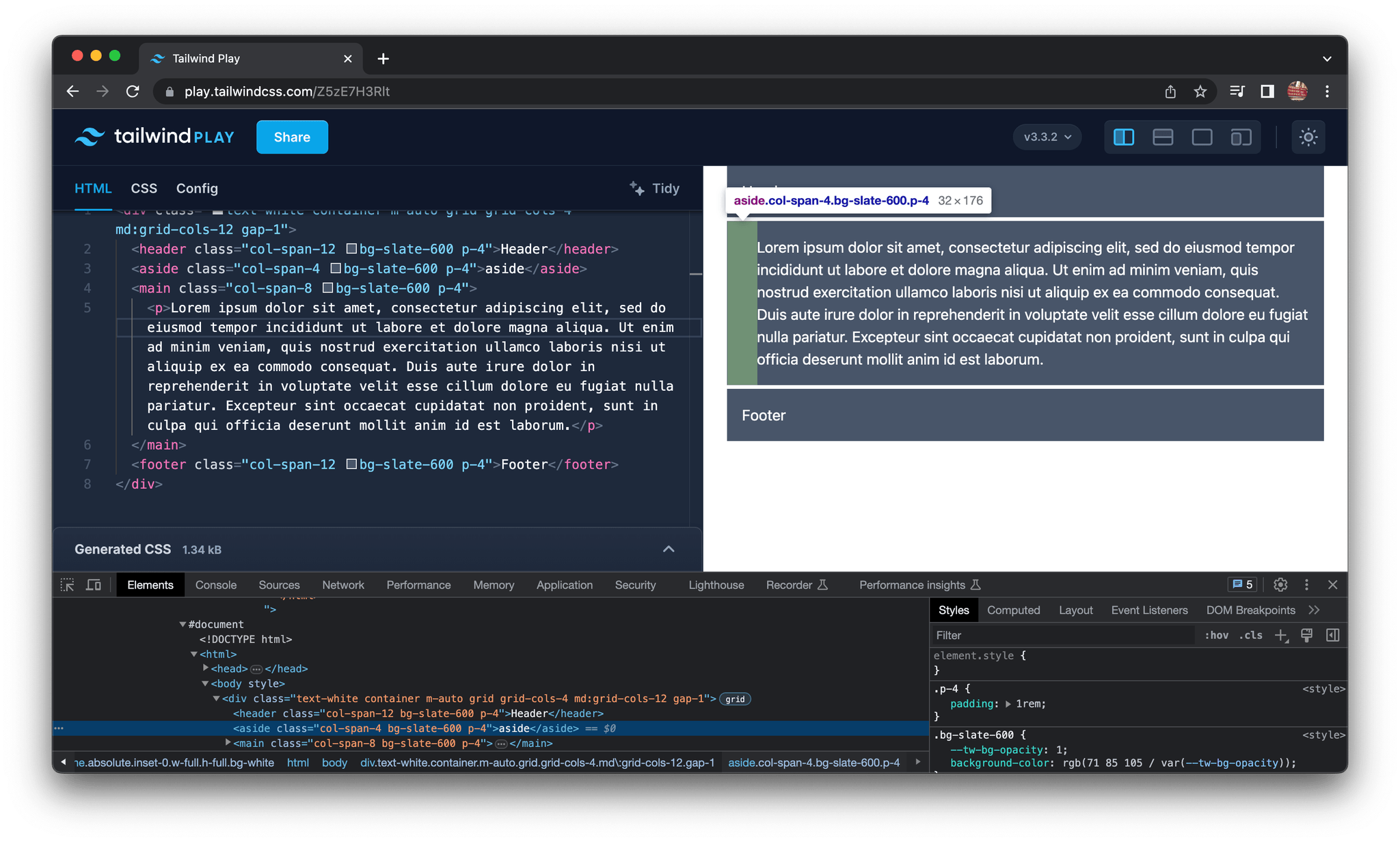The height and width of the screenshot is (842, 1400).
Task: Click the device toolbar toggle in DevTools
Action: point(94,585)
